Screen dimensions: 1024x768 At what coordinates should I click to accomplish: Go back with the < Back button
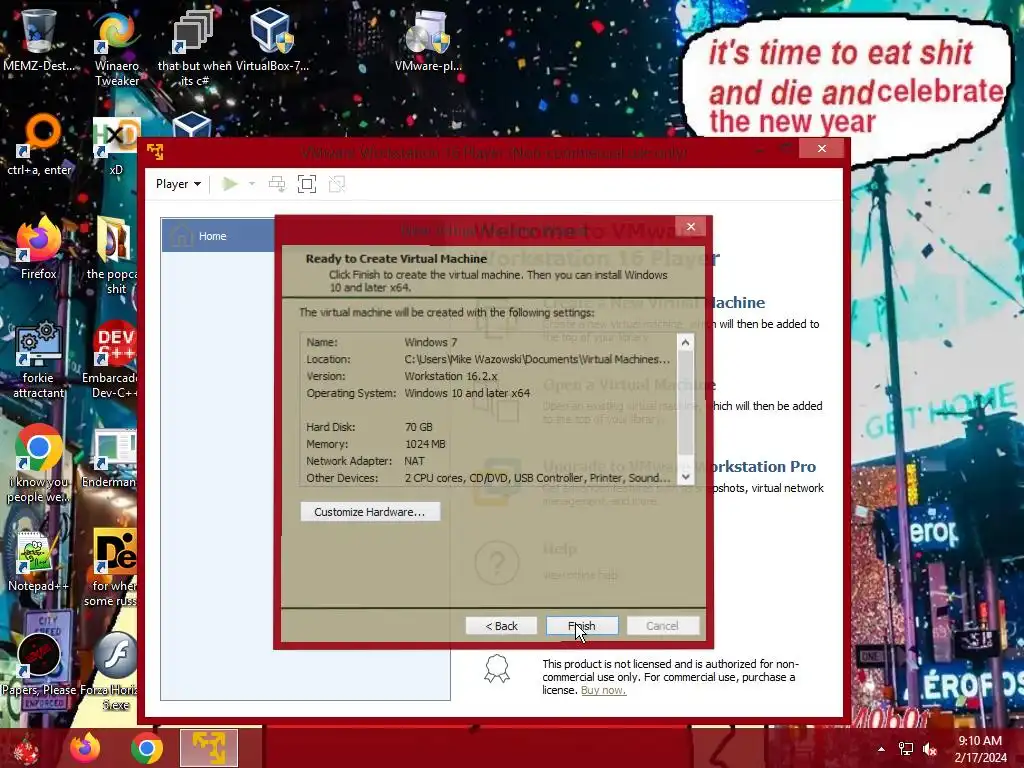pyautogui.click(x=501, y=626)
